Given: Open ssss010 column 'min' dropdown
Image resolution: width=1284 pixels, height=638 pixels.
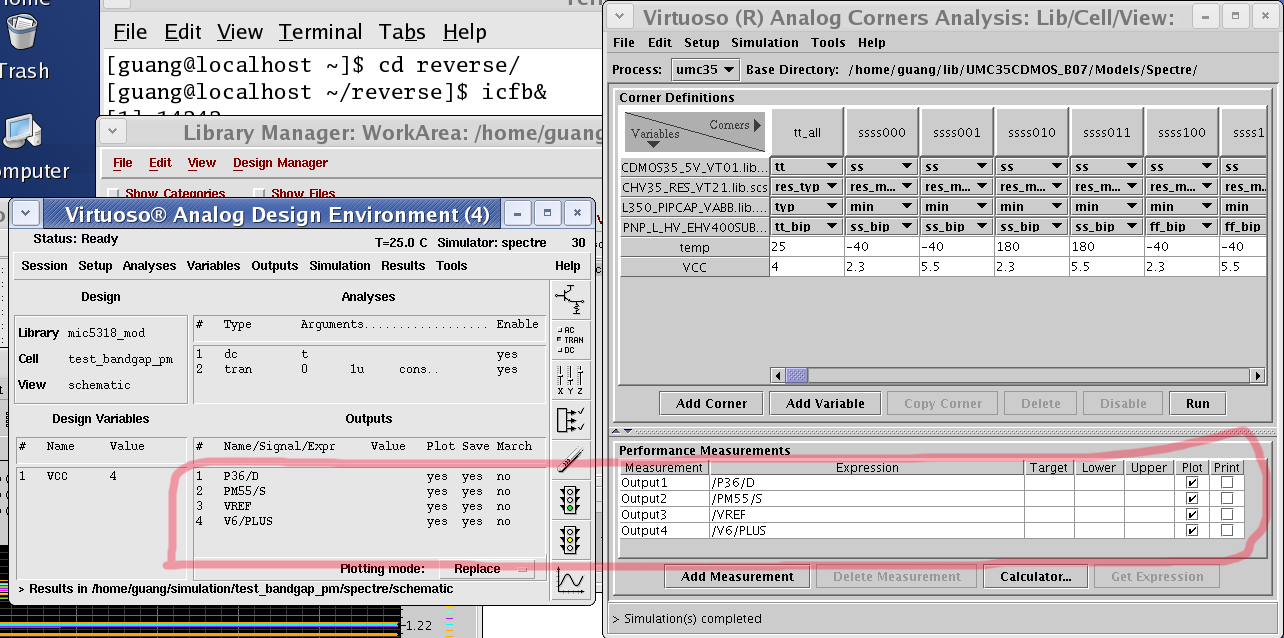Looking at the screenshot, I should [x=1031, y=207].
